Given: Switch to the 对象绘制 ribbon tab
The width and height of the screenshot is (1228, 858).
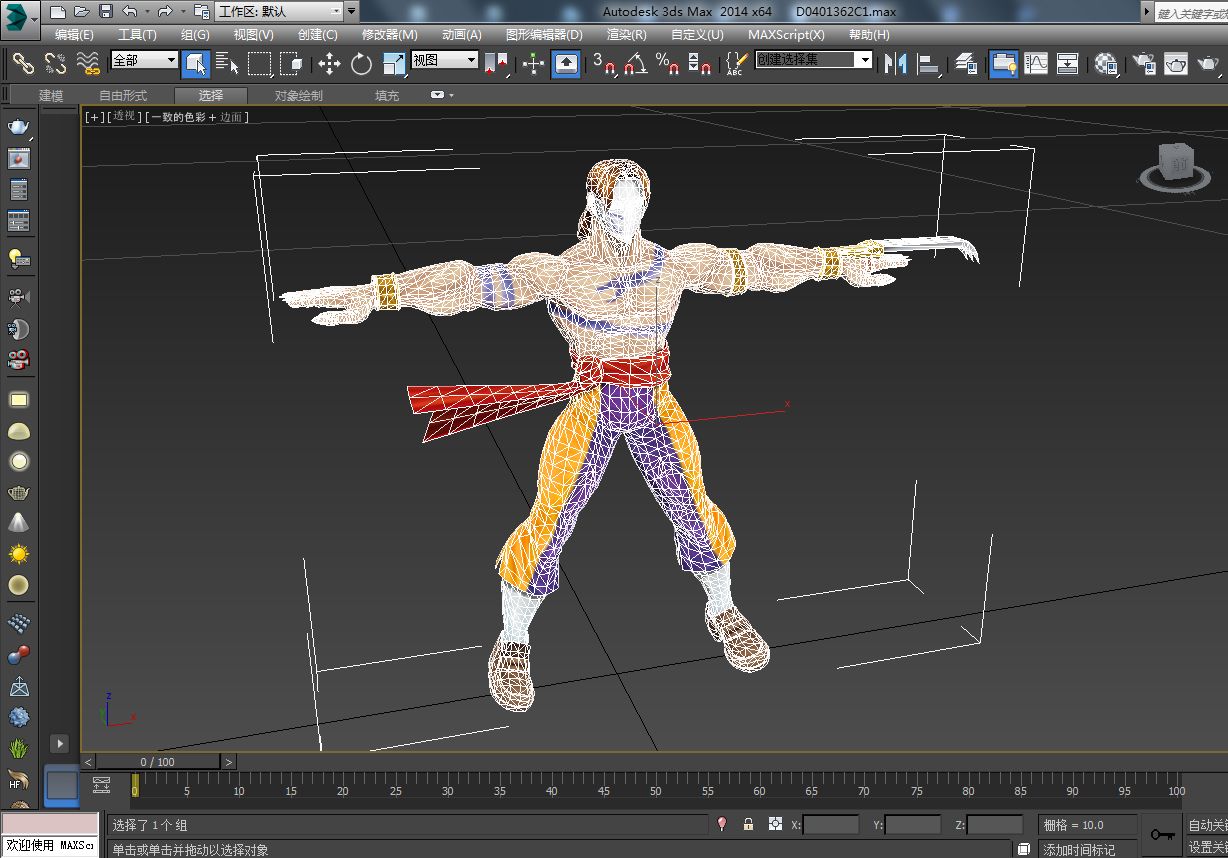Looking at the screenshot, I should [298, 96].
